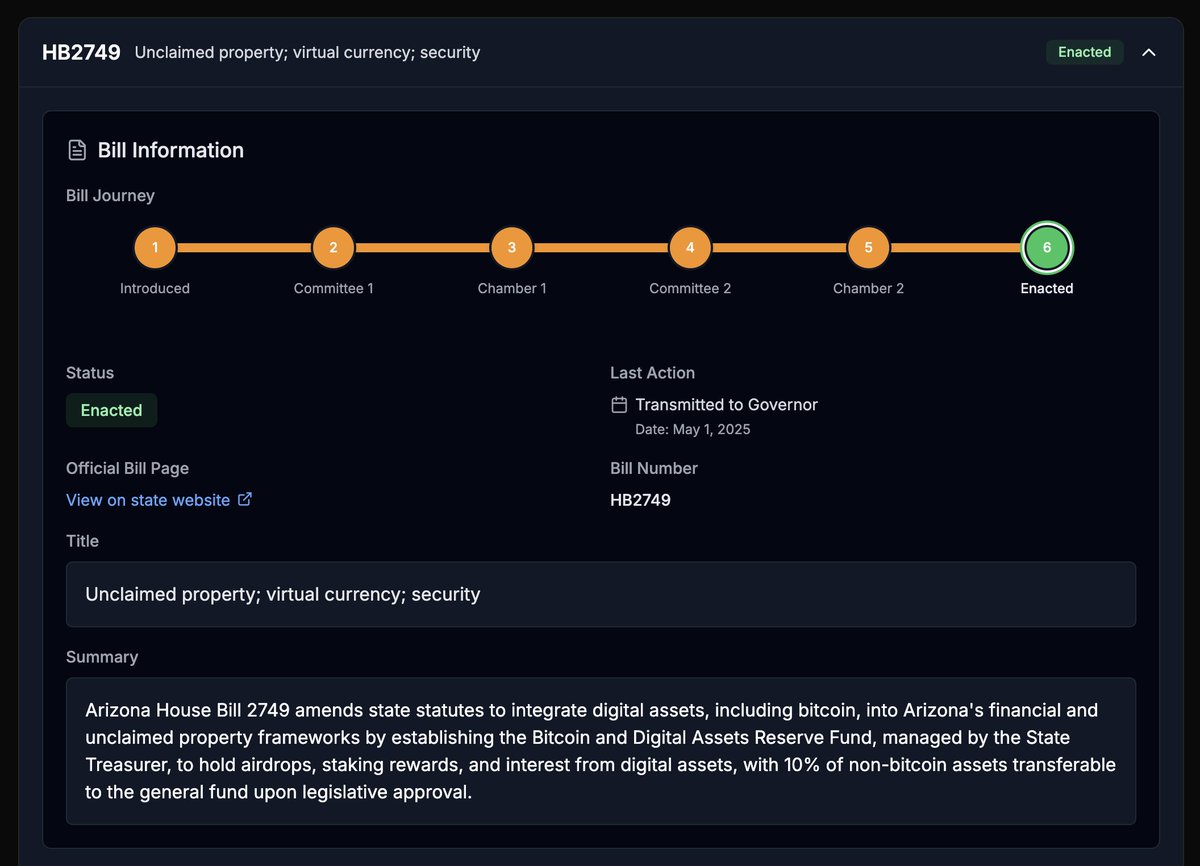The height and width of the screenshot is (866, 1200).
Task: Select the step 5 Chamber 2 label
Action: click(868, 288)
